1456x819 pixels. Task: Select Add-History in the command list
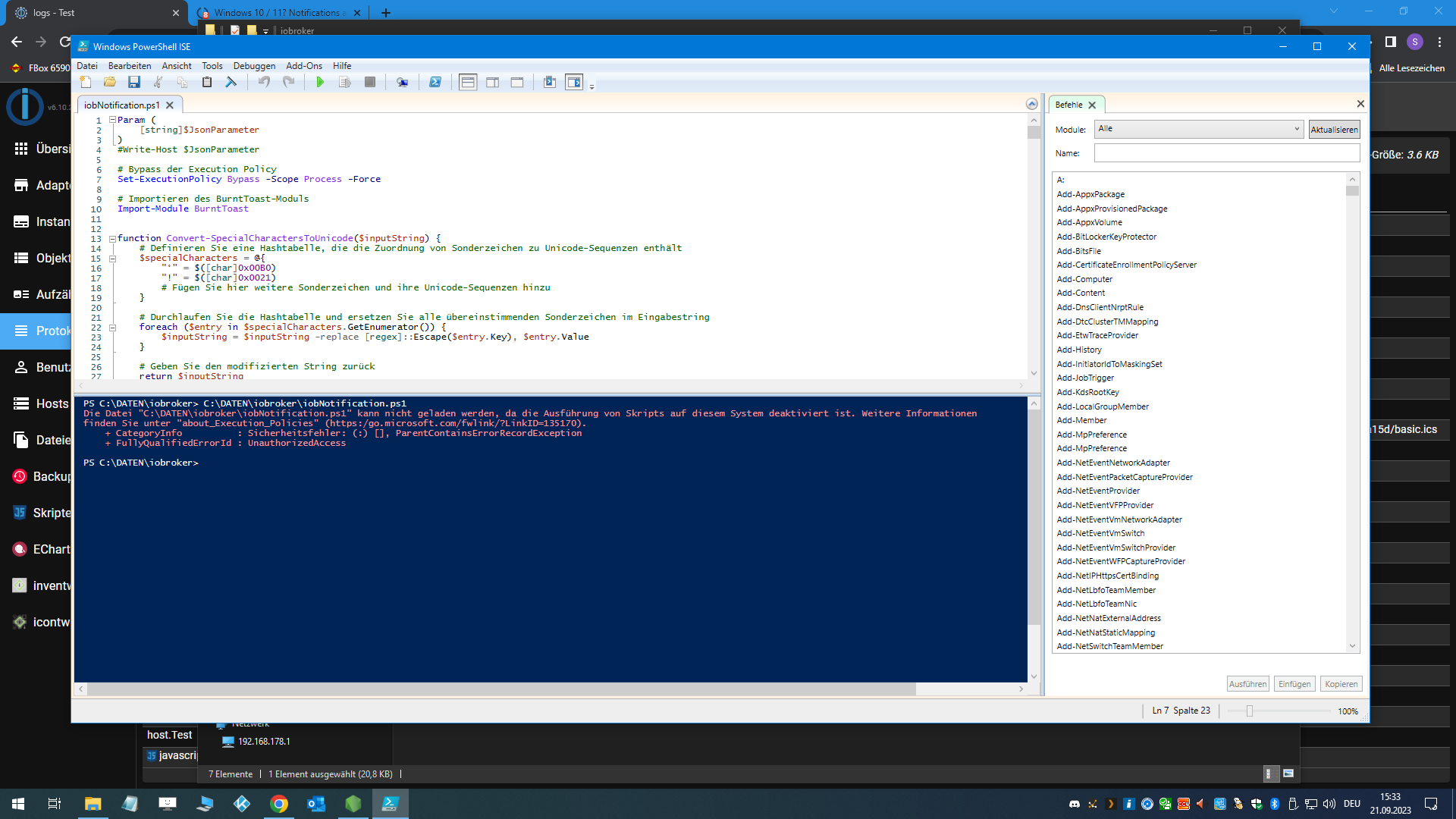(1079, 350)
